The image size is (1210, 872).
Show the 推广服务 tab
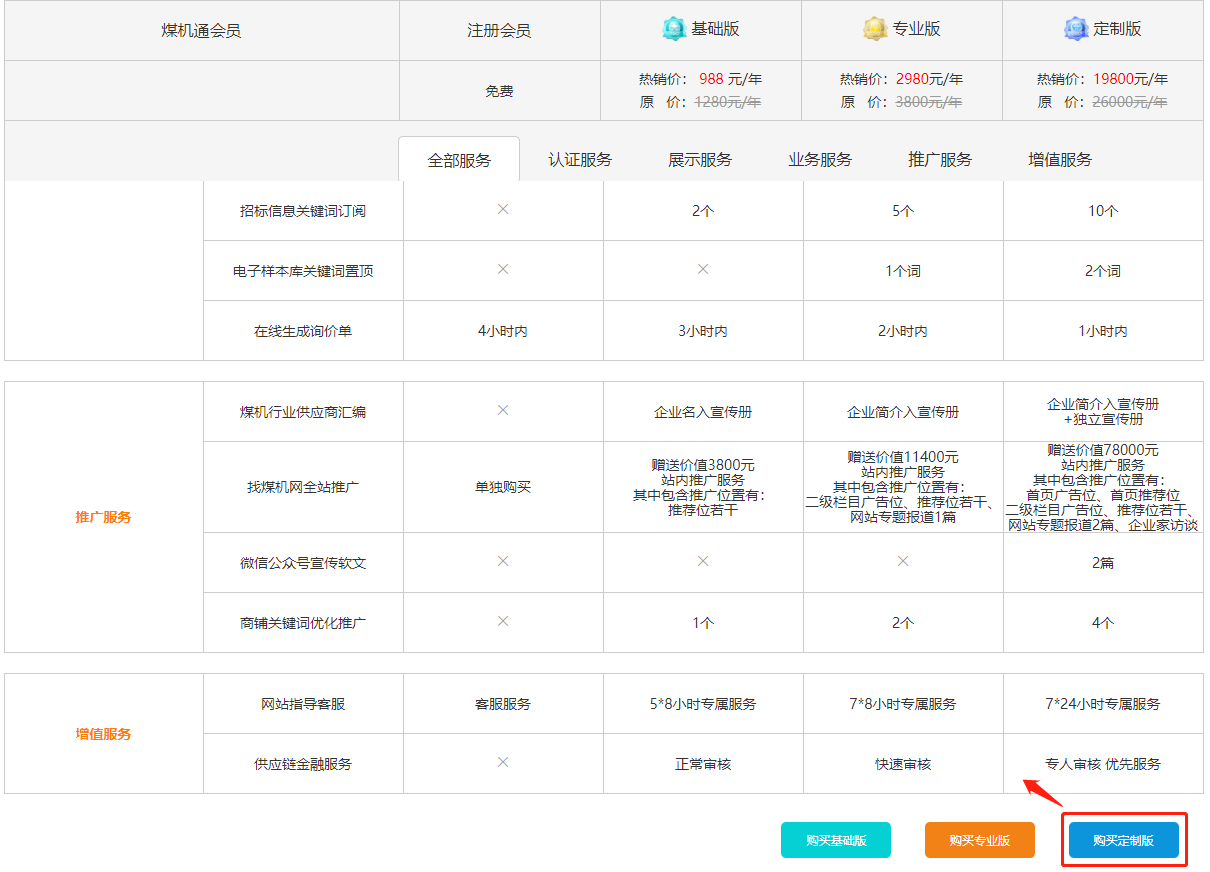[940, 160]
